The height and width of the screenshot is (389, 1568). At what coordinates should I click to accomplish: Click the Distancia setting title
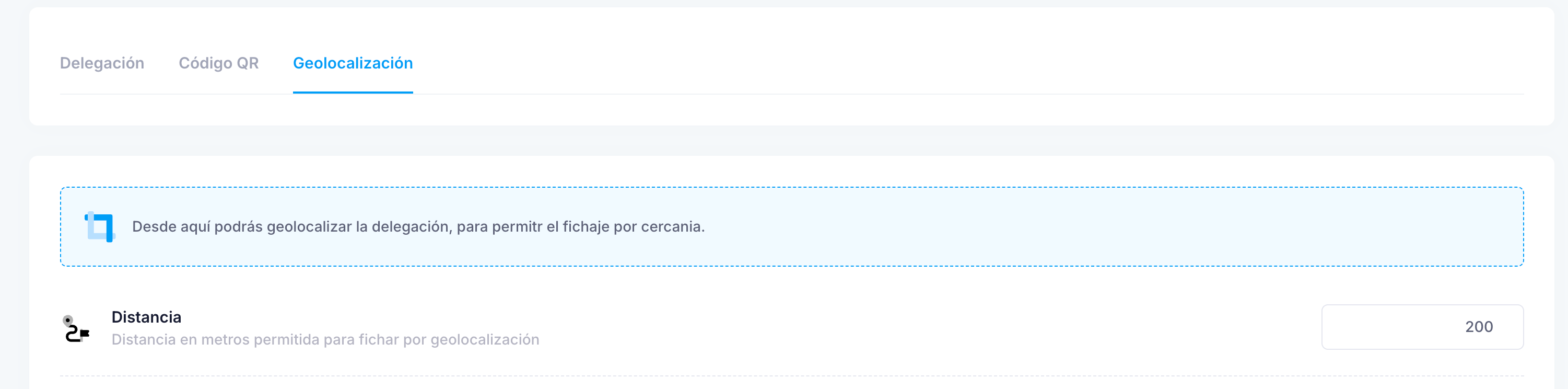tap(146, 317)
